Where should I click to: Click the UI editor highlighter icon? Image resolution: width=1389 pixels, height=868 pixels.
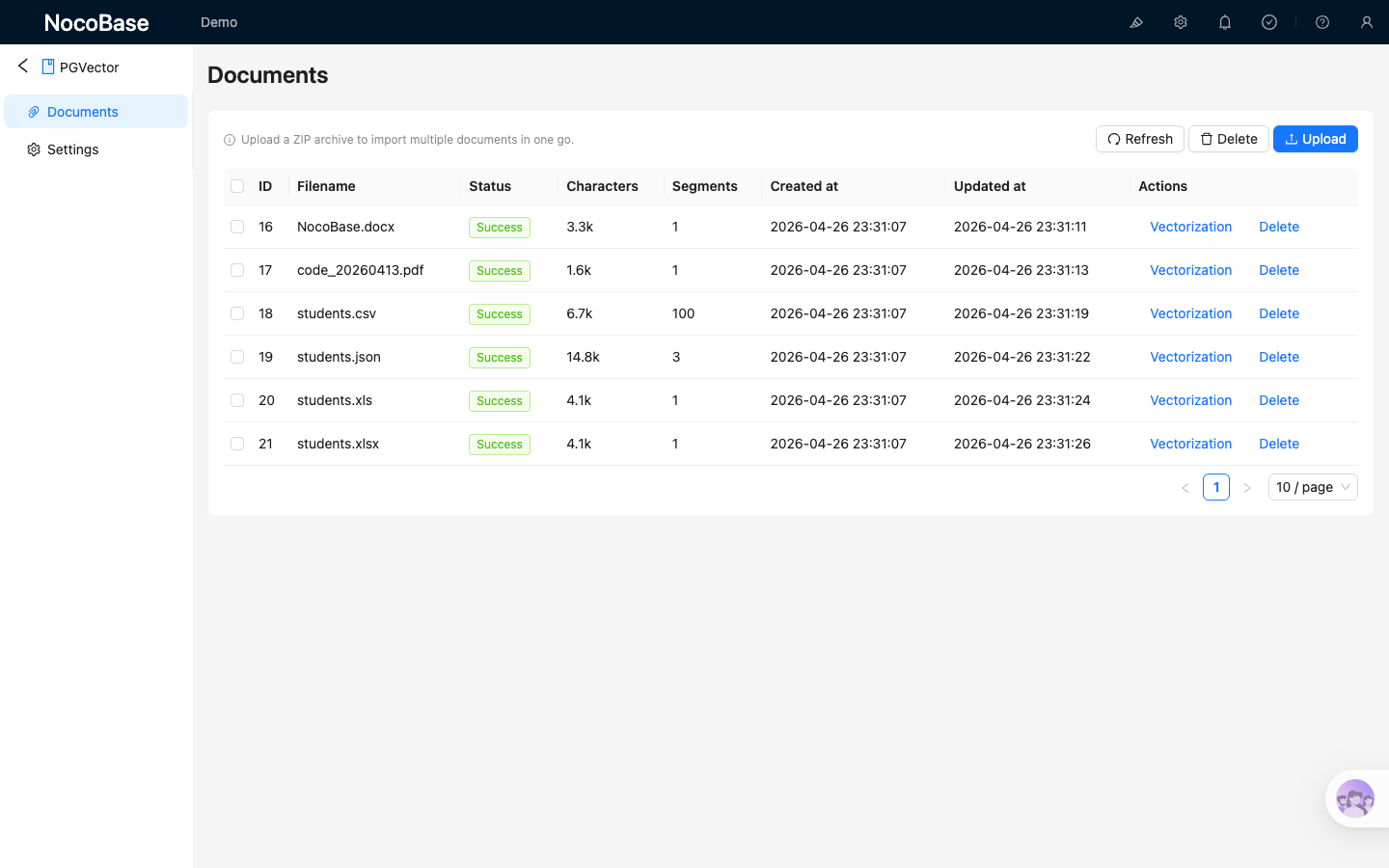tap(1136, 22)
